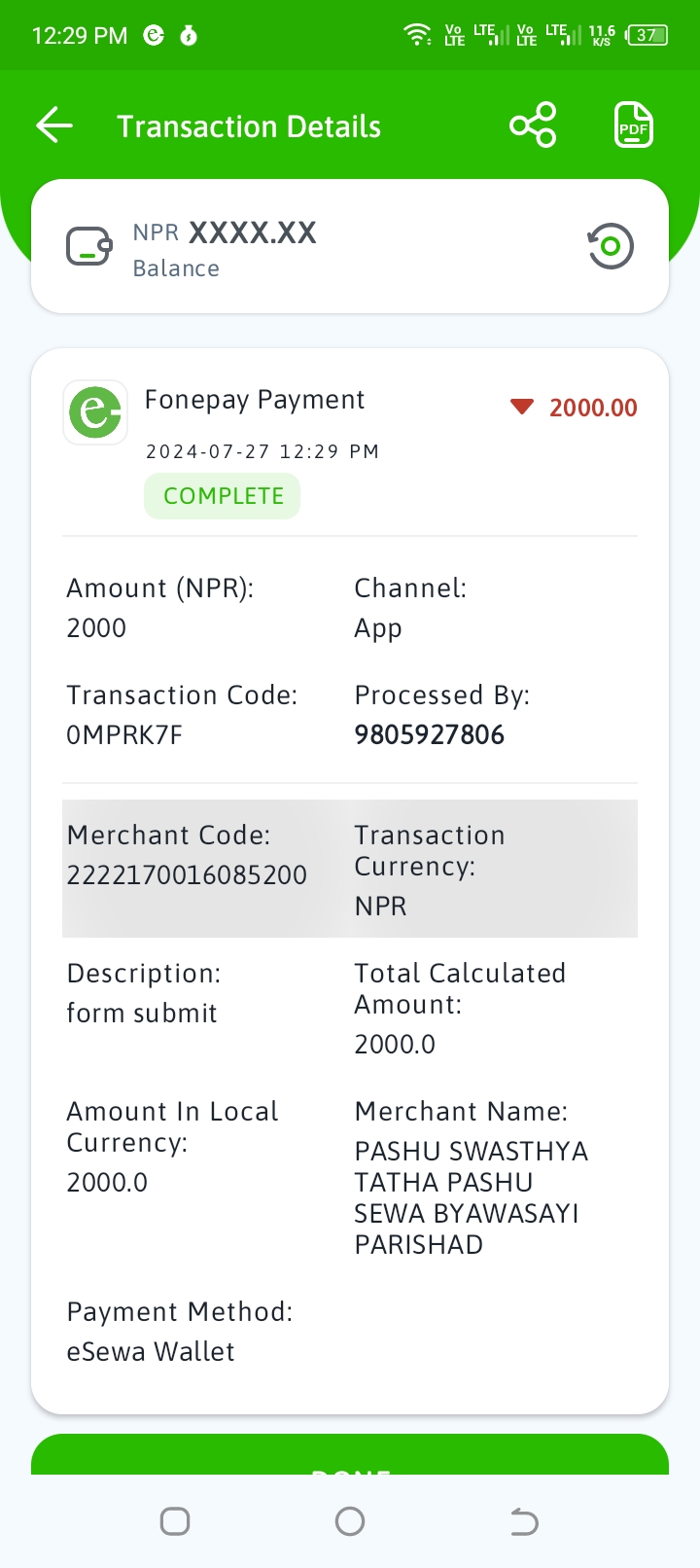Open Android recent apps square button

175,1521
